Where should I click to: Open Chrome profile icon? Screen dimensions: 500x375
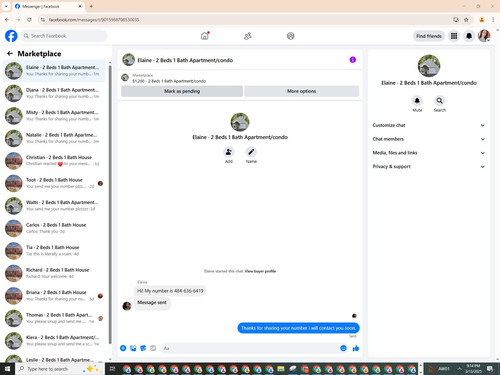point(482,20)
